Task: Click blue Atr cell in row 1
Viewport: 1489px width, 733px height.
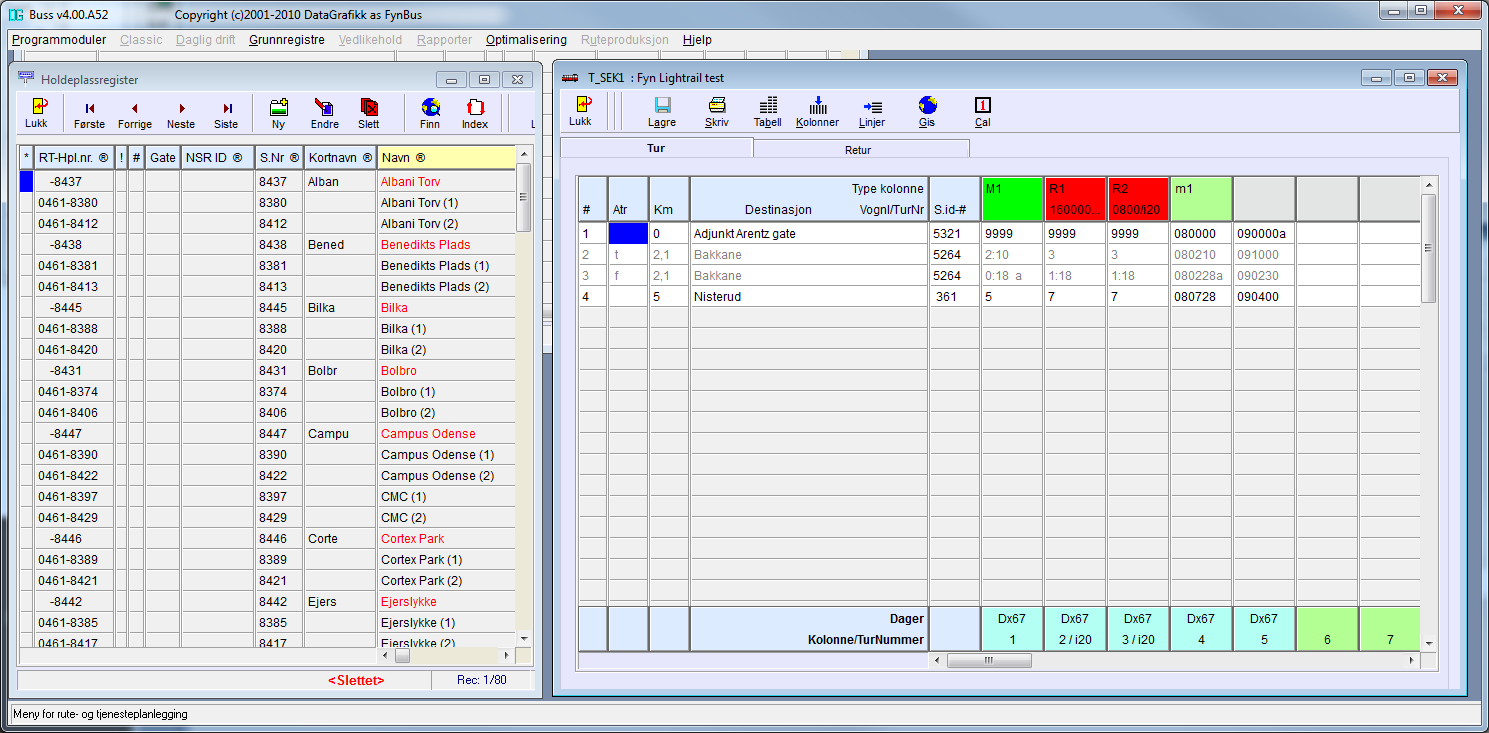Action: coord(628,233)
